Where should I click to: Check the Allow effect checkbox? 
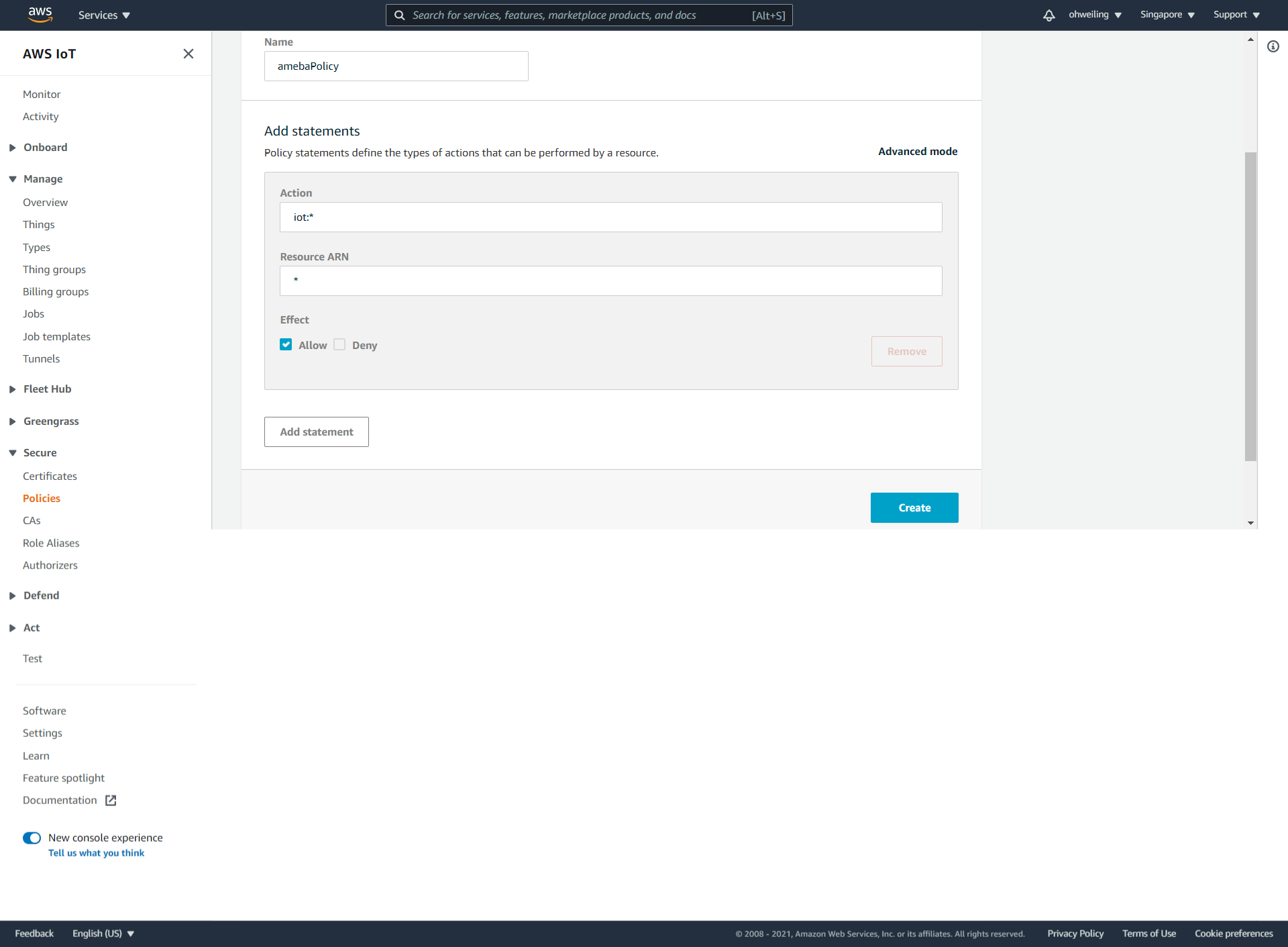point(286,344)
